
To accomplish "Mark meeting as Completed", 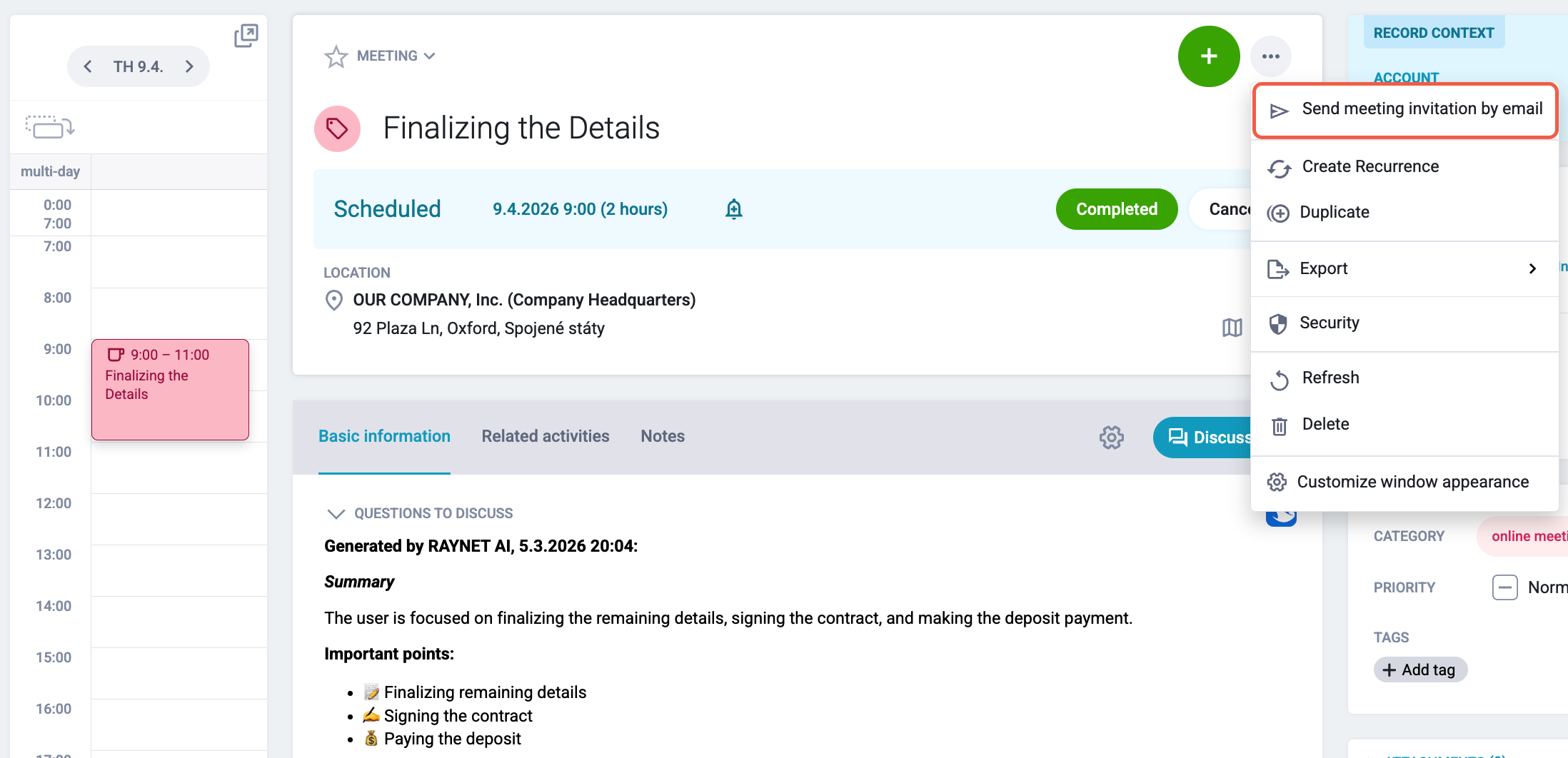I will pyautogui.click(x=1117, y=209).
